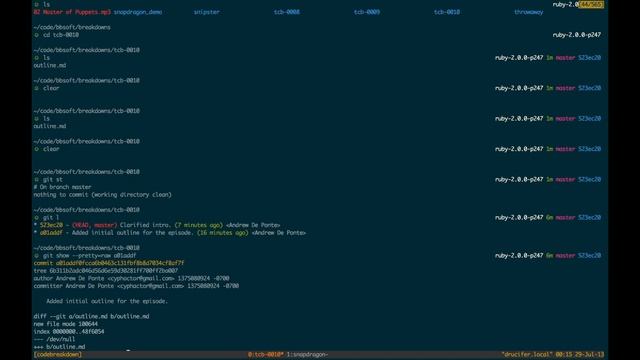Viewport: 640px width, 360px height.
Task: Click the tcb-0008 directory name
Action: pos(287,12)
